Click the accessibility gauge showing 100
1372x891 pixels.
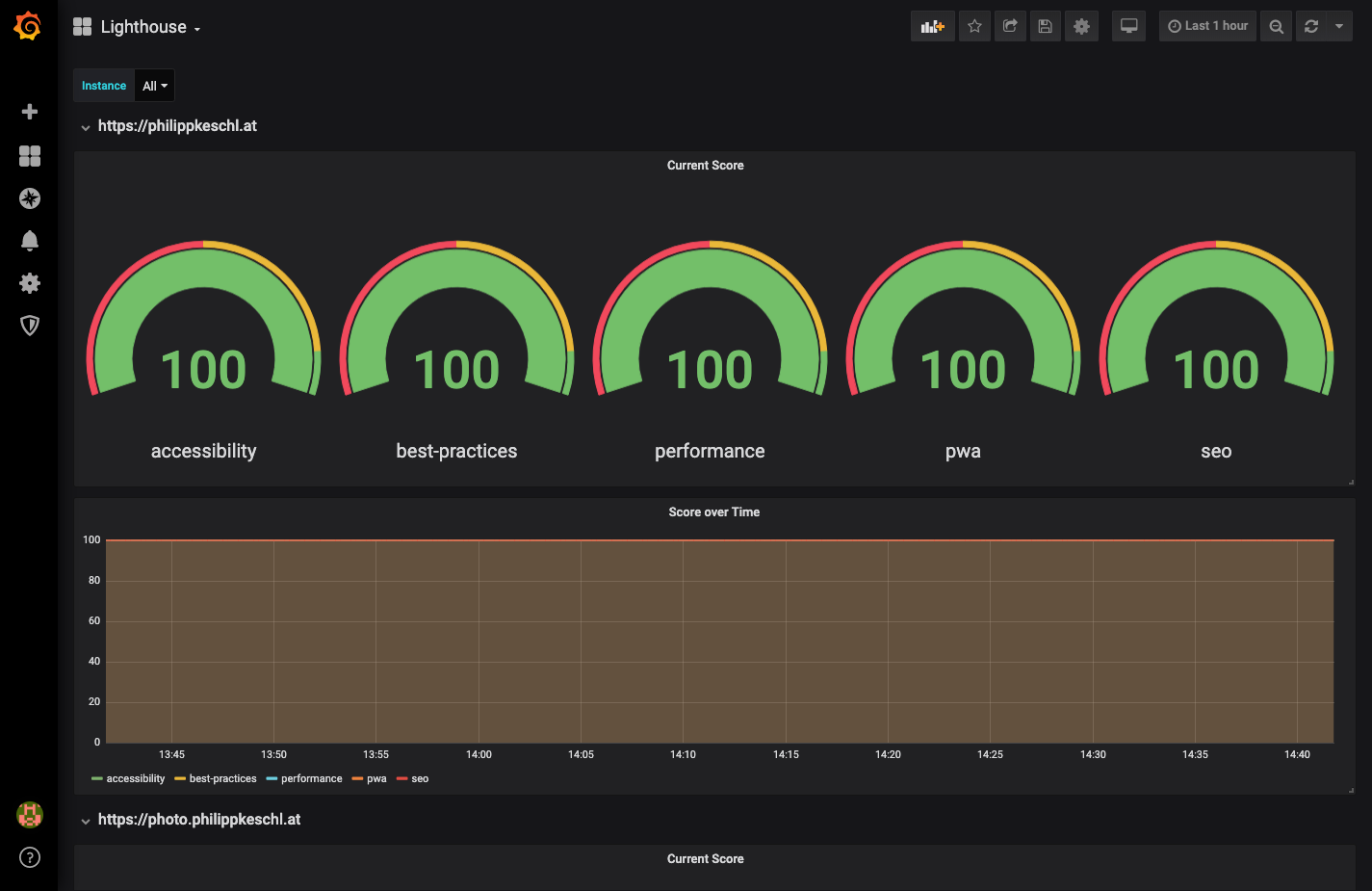click(204, 320)
